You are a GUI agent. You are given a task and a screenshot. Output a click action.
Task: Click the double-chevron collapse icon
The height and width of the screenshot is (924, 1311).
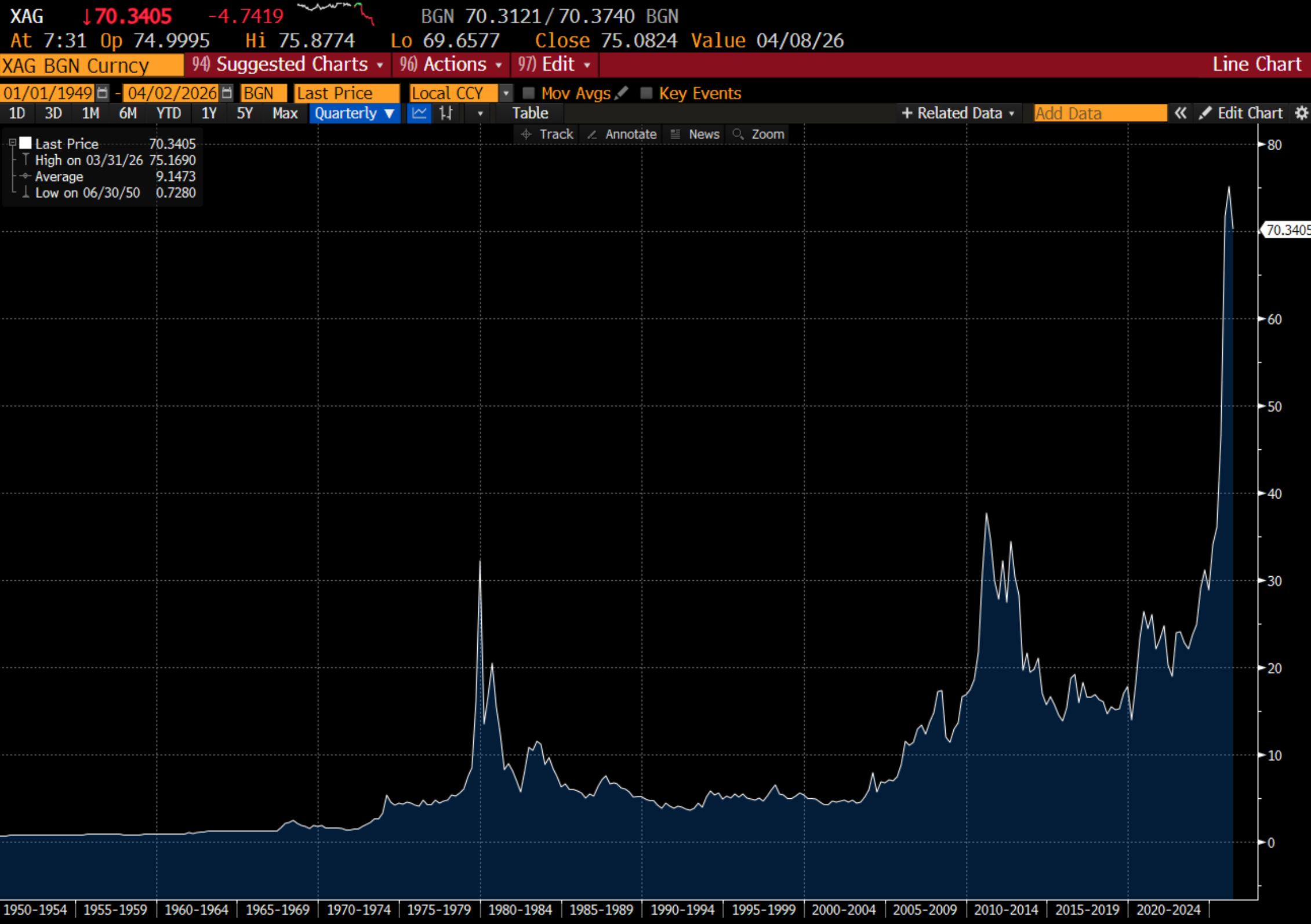pyautogui.click(x=1180, y=113)
